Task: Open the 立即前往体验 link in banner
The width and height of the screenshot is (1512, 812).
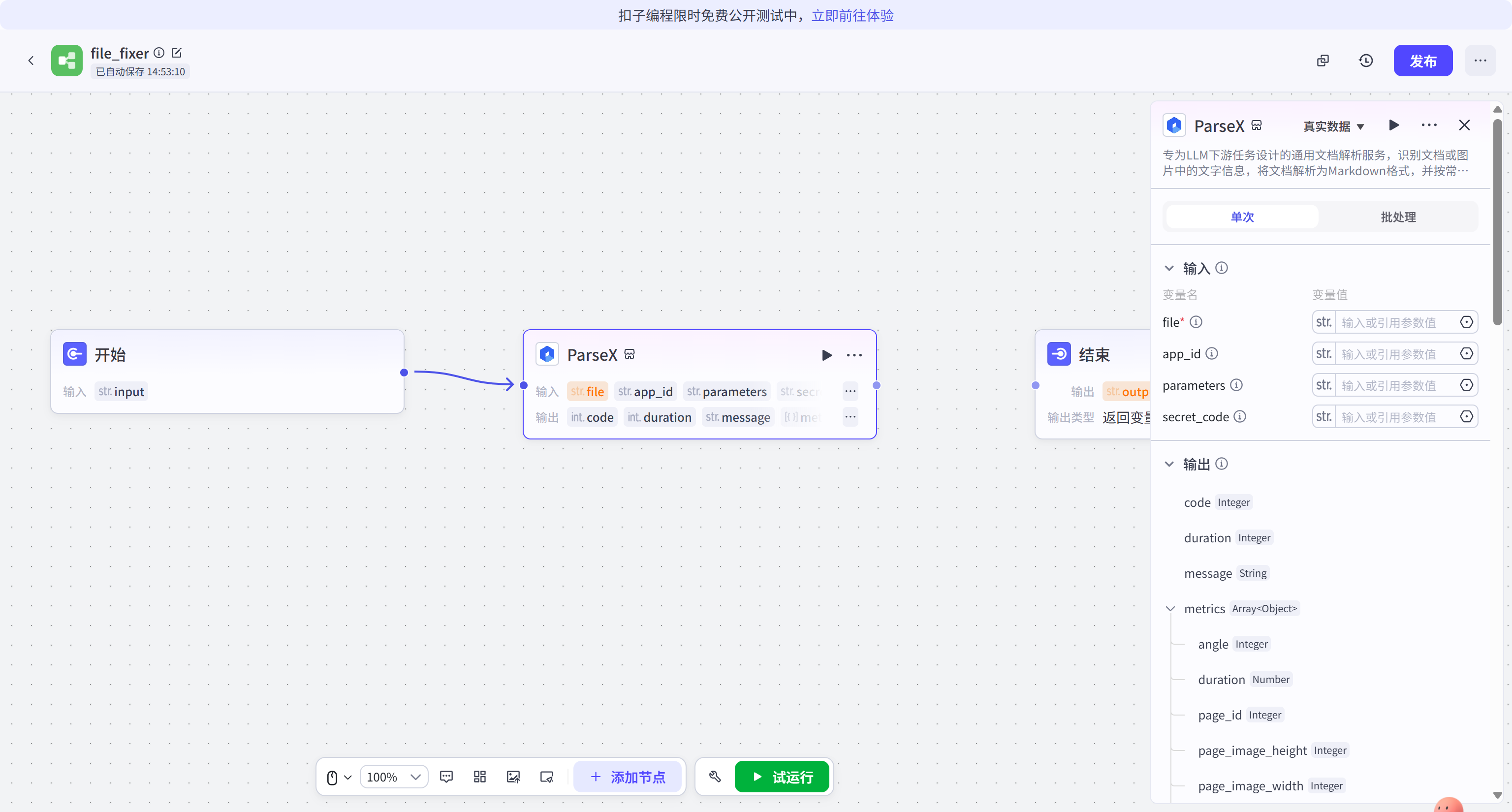Action: (851, 15)
